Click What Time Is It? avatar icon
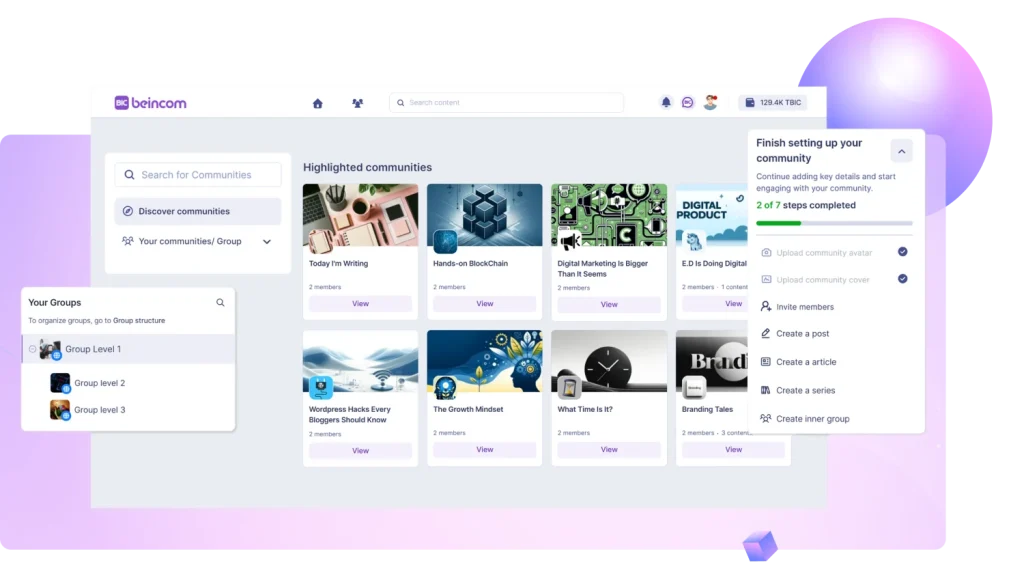Screen dimensions: 1024x567 point(569,387)
